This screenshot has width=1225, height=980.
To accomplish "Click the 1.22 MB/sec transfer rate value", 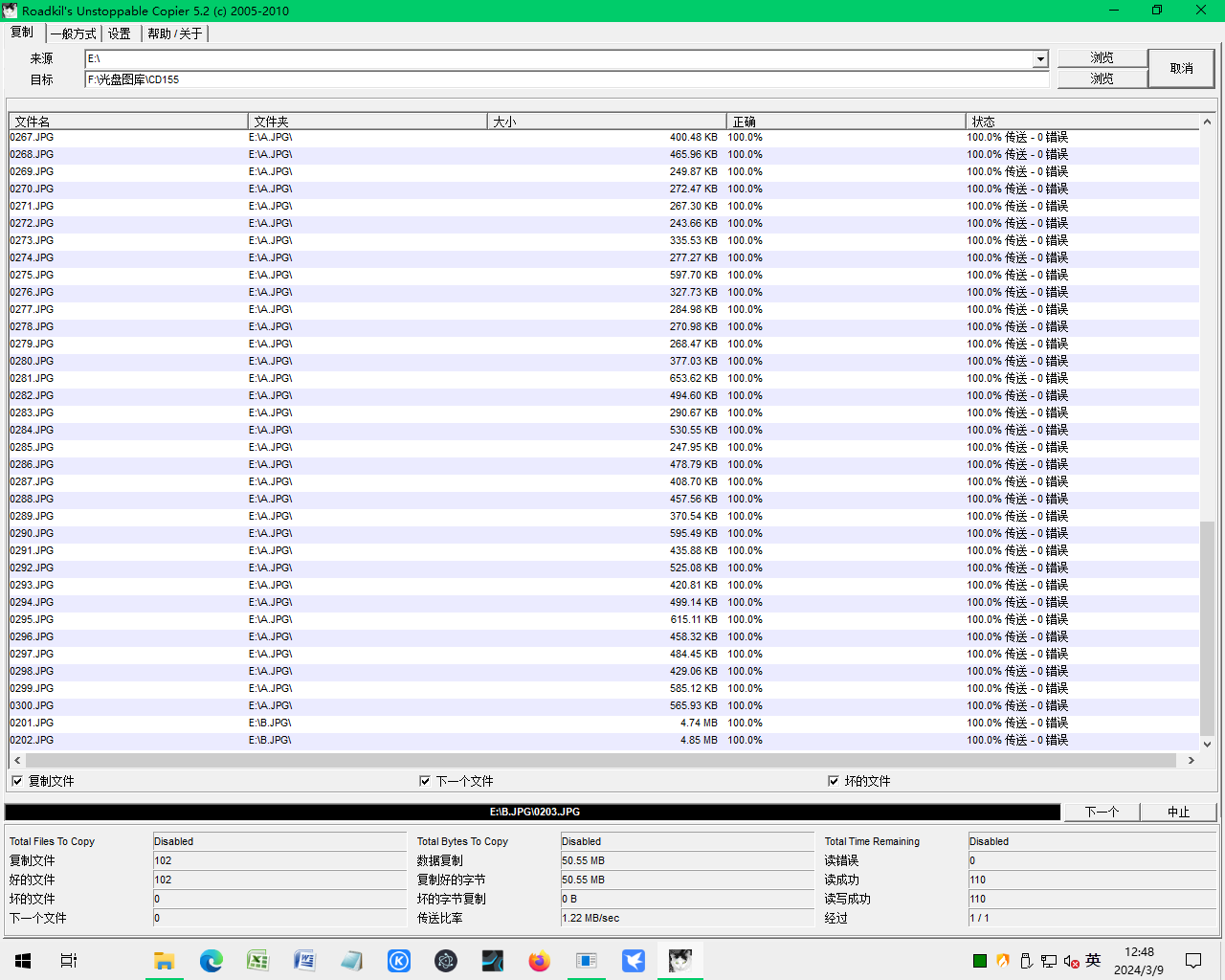I will [590, 918].
